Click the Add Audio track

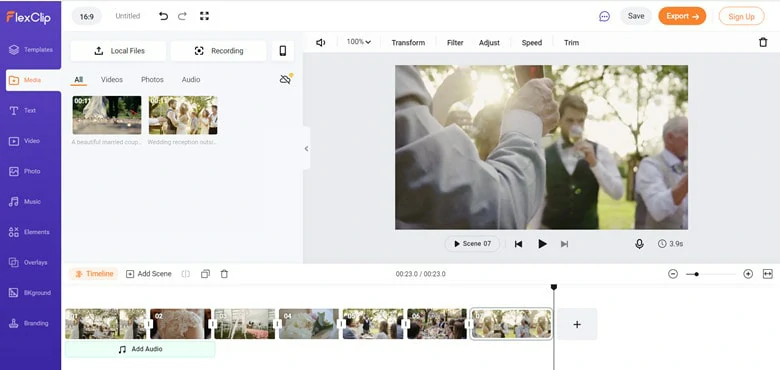pos(140,349)
